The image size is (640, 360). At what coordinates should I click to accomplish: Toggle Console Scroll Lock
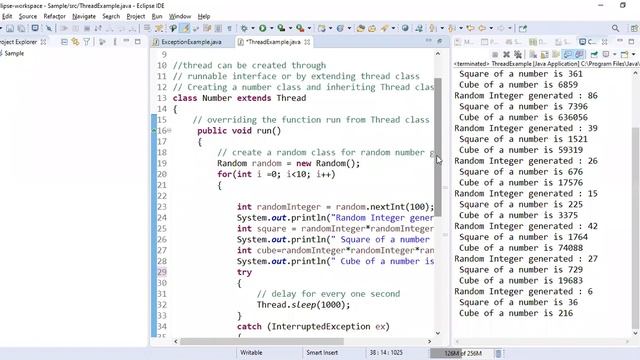[x=544, y=54]
